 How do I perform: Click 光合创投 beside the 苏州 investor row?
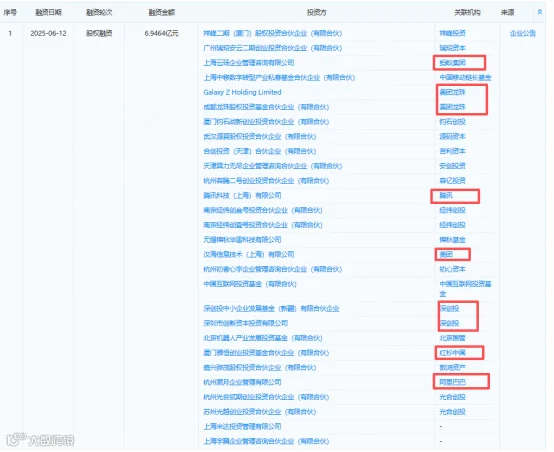pos(452,412)
